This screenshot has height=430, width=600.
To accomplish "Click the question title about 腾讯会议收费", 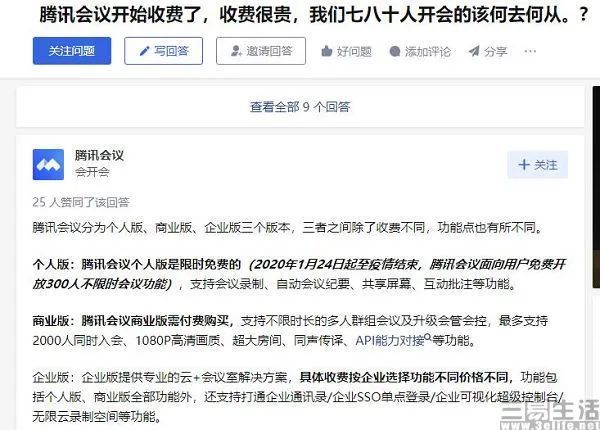I will click(x=314, y=15).
